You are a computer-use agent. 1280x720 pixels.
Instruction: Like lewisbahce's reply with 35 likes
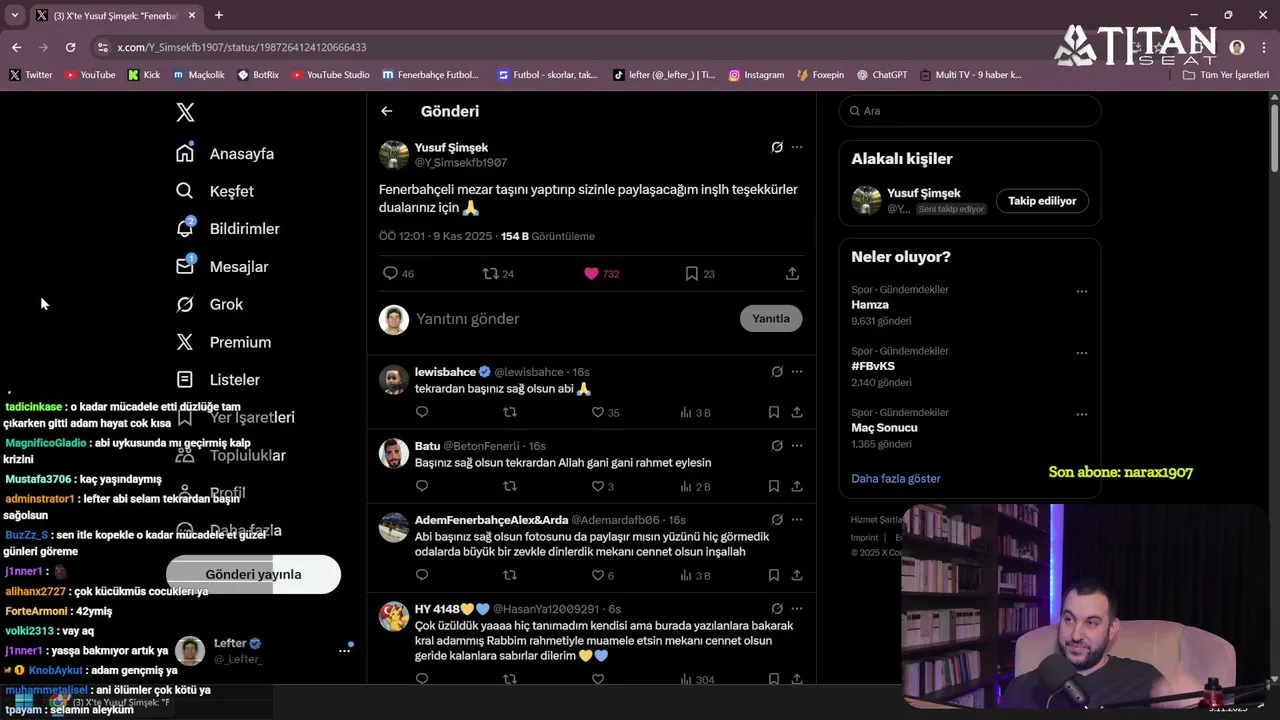coord(598,412)
